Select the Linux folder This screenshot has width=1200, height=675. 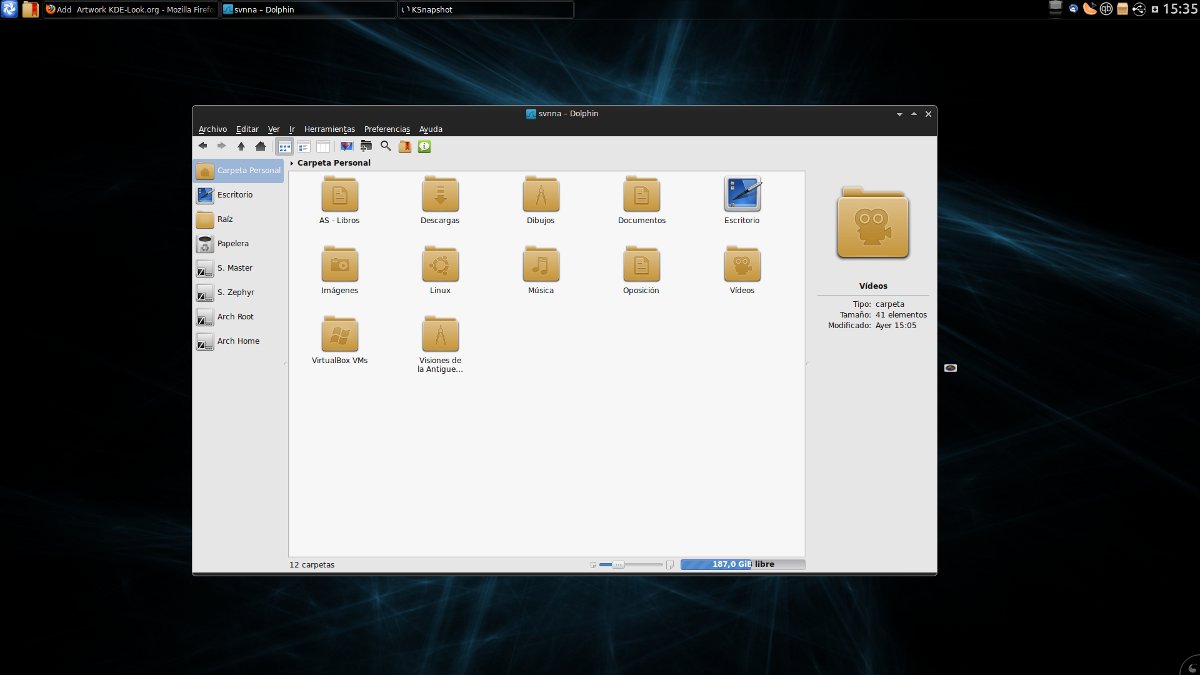point(440,270)
